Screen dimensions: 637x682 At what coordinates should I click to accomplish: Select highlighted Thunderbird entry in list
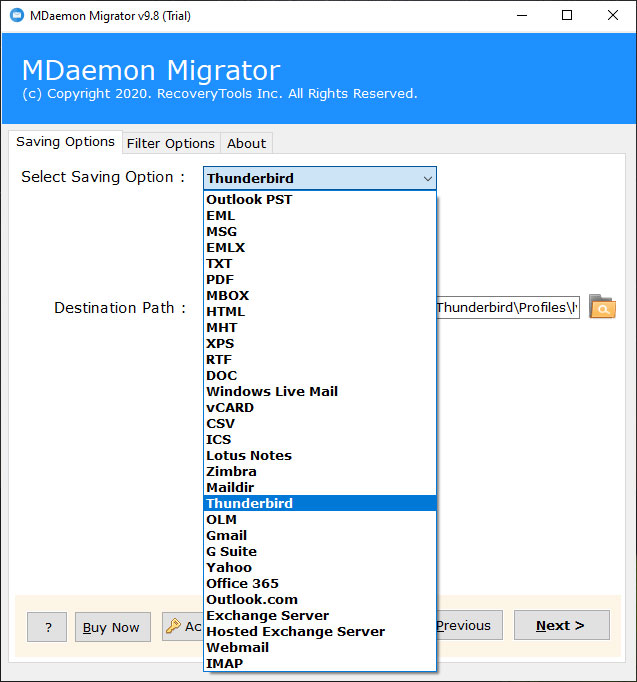tap(320, 503)
